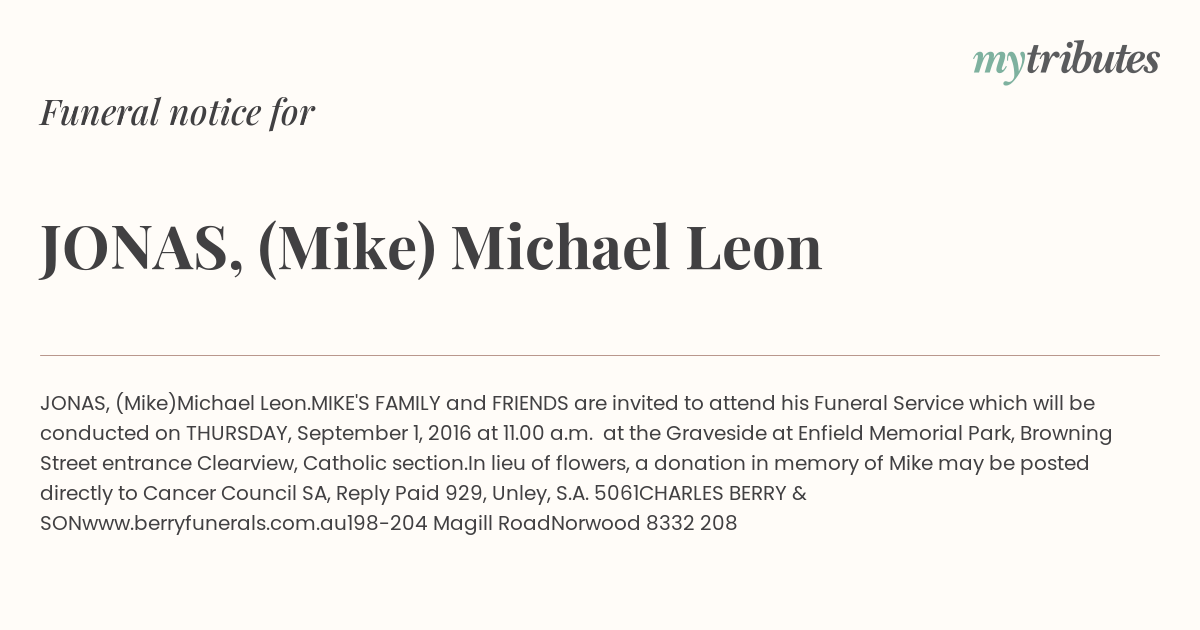Click the THURSDAY, September 1, 2016 date
The width and height of the screenshot is (1200, 630).
point(329,433)
